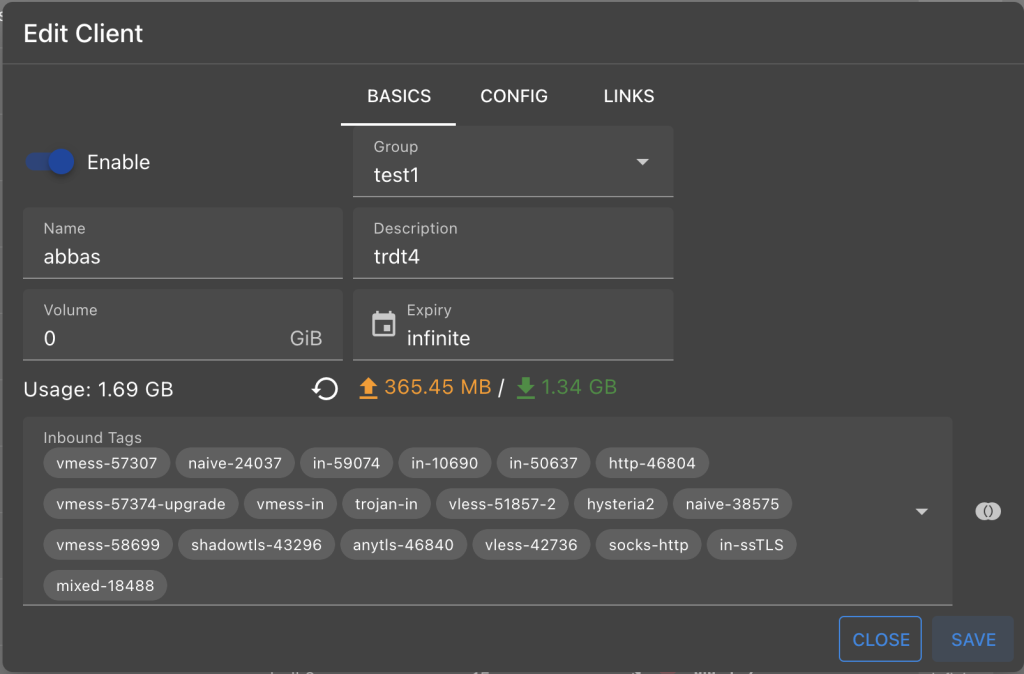
Task: Select the hysteria2 tag chip
Action: coord(620,504)
